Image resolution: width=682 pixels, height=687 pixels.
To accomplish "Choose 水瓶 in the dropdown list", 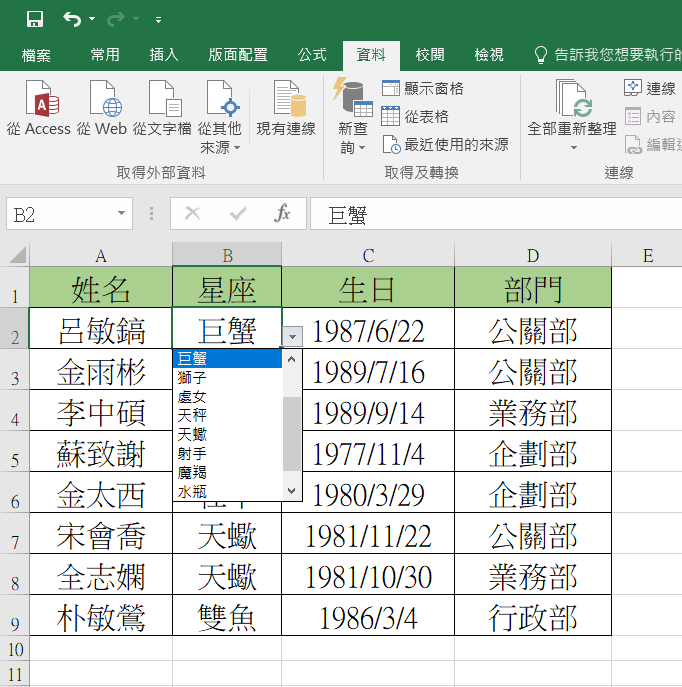I will click(227, 491).
